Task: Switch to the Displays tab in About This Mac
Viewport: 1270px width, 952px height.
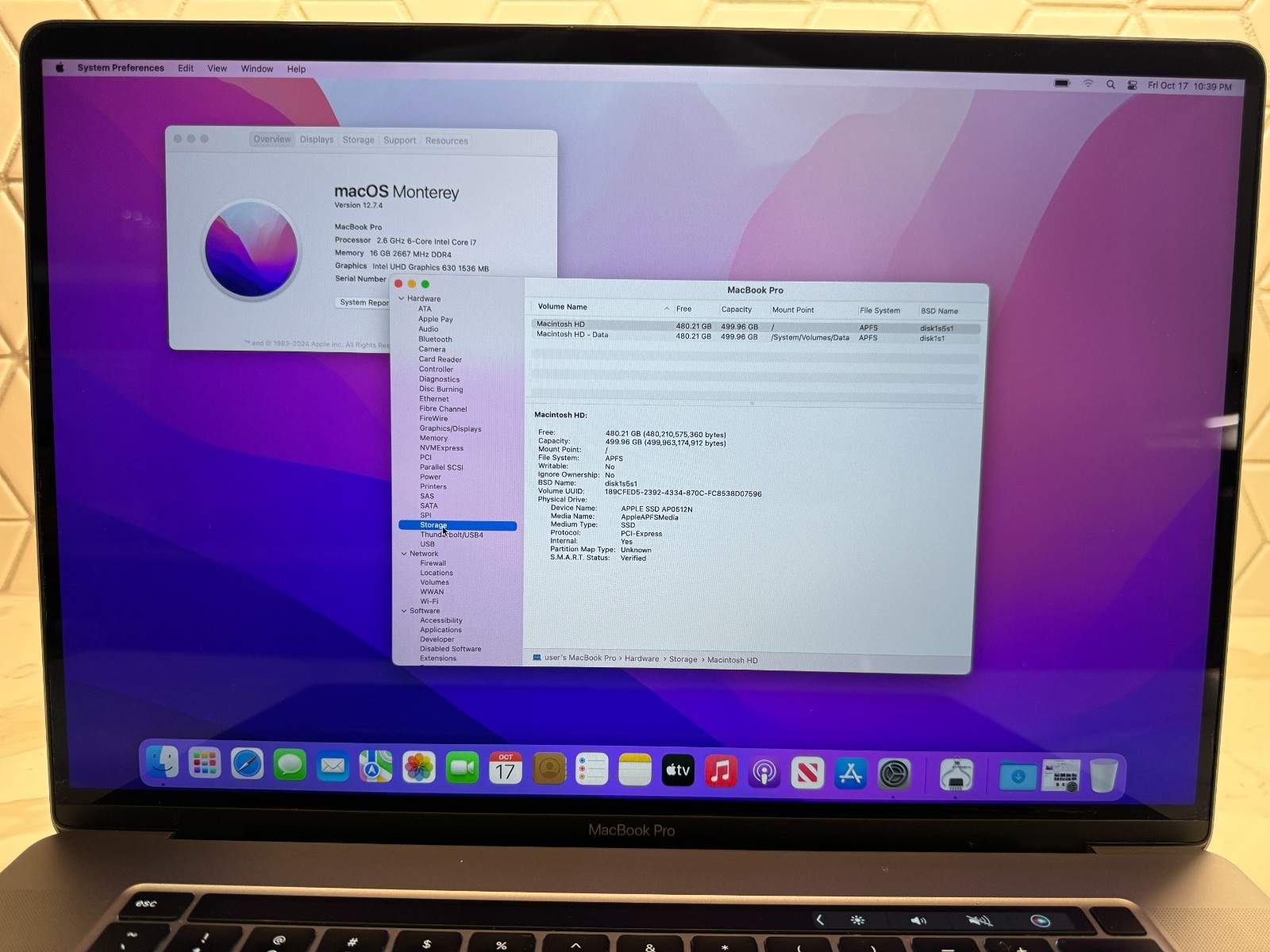Action: click(x=317, y=140)
